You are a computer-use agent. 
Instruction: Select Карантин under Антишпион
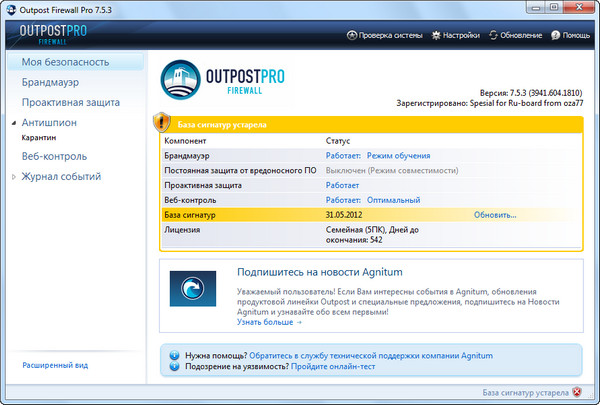40,138
